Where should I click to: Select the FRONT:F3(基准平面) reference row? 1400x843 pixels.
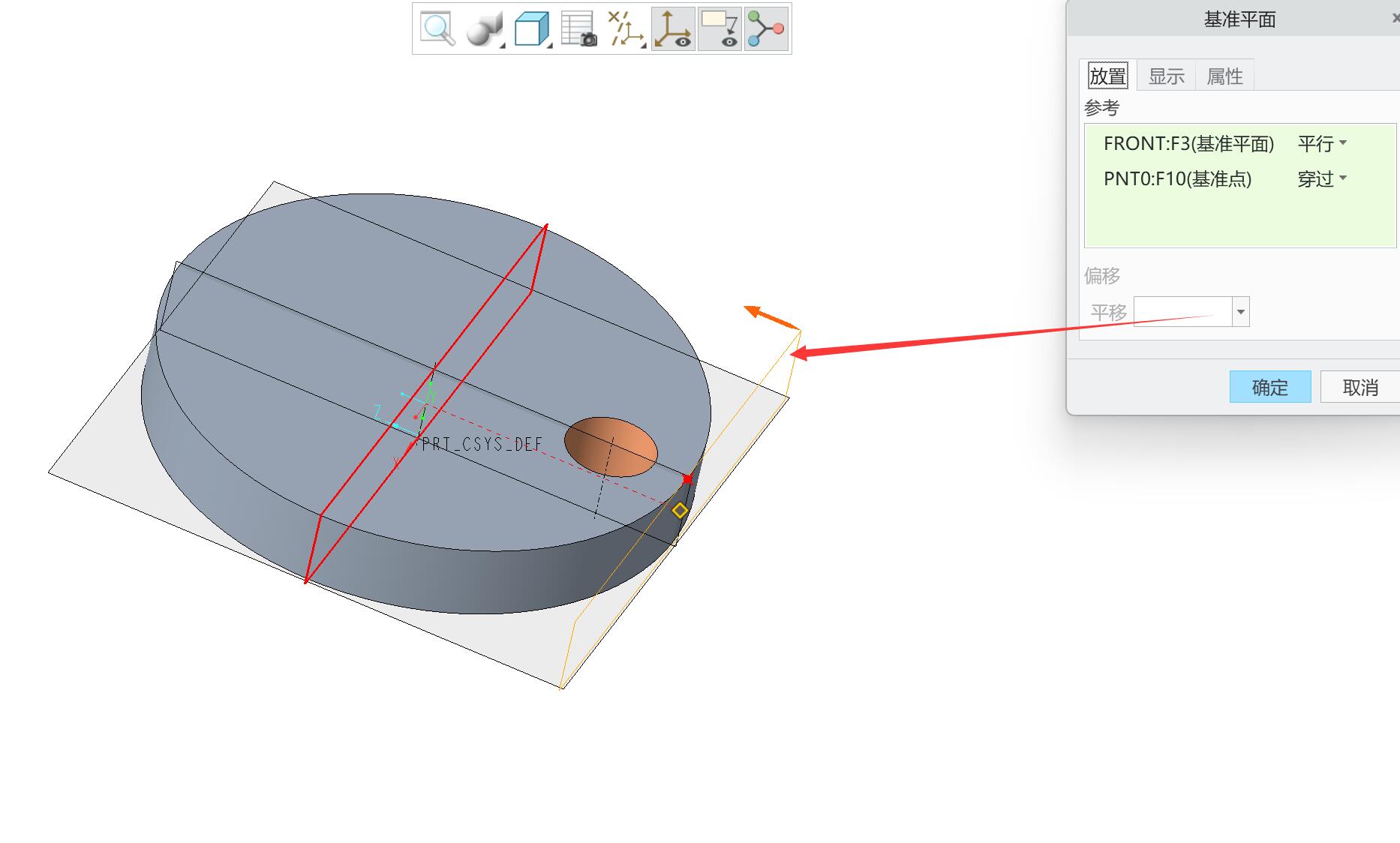coord(1240,143)
